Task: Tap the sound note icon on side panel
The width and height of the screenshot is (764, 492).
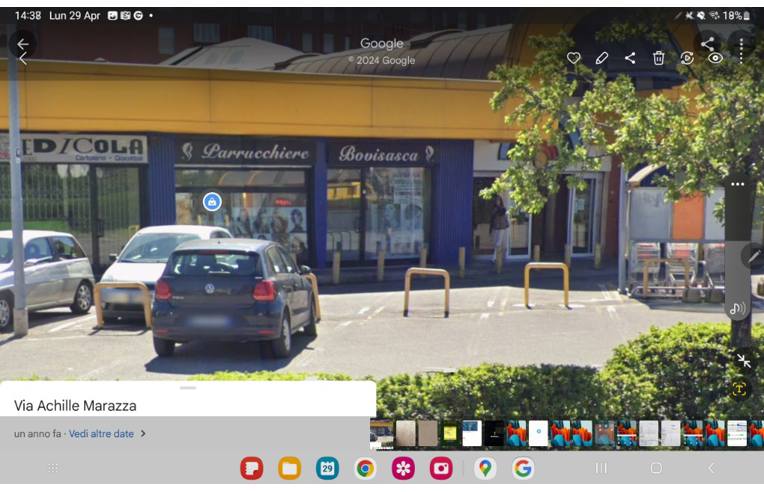Action: pos(738,308)
